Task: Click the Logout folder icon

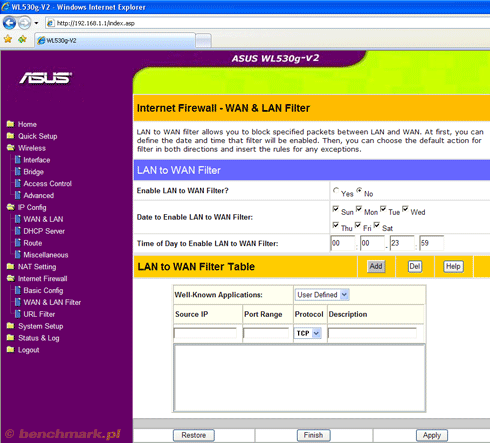Action: (10, 349)
